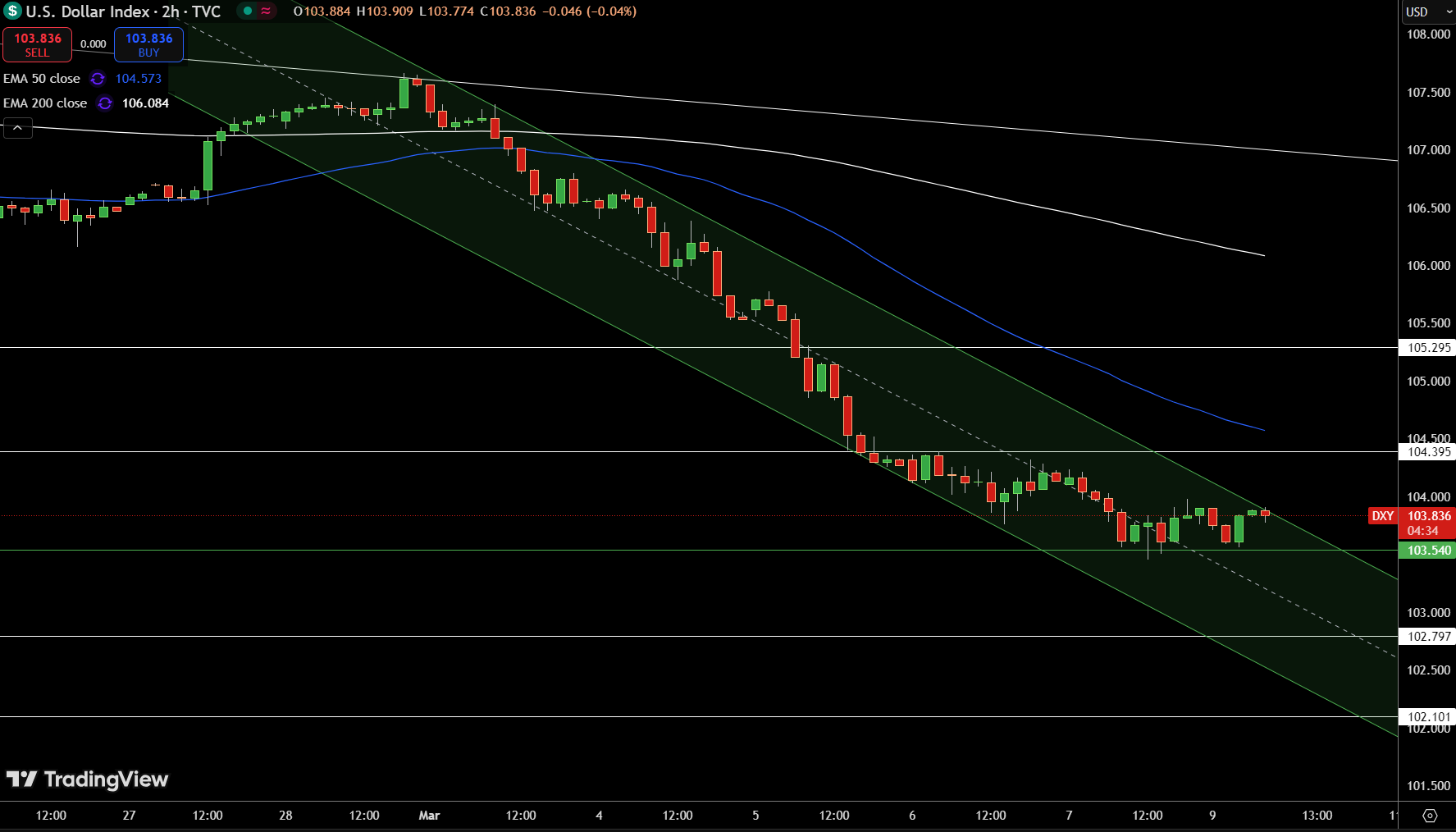
Task: Select the EMA 200 close indicator label
Action: 45,103
